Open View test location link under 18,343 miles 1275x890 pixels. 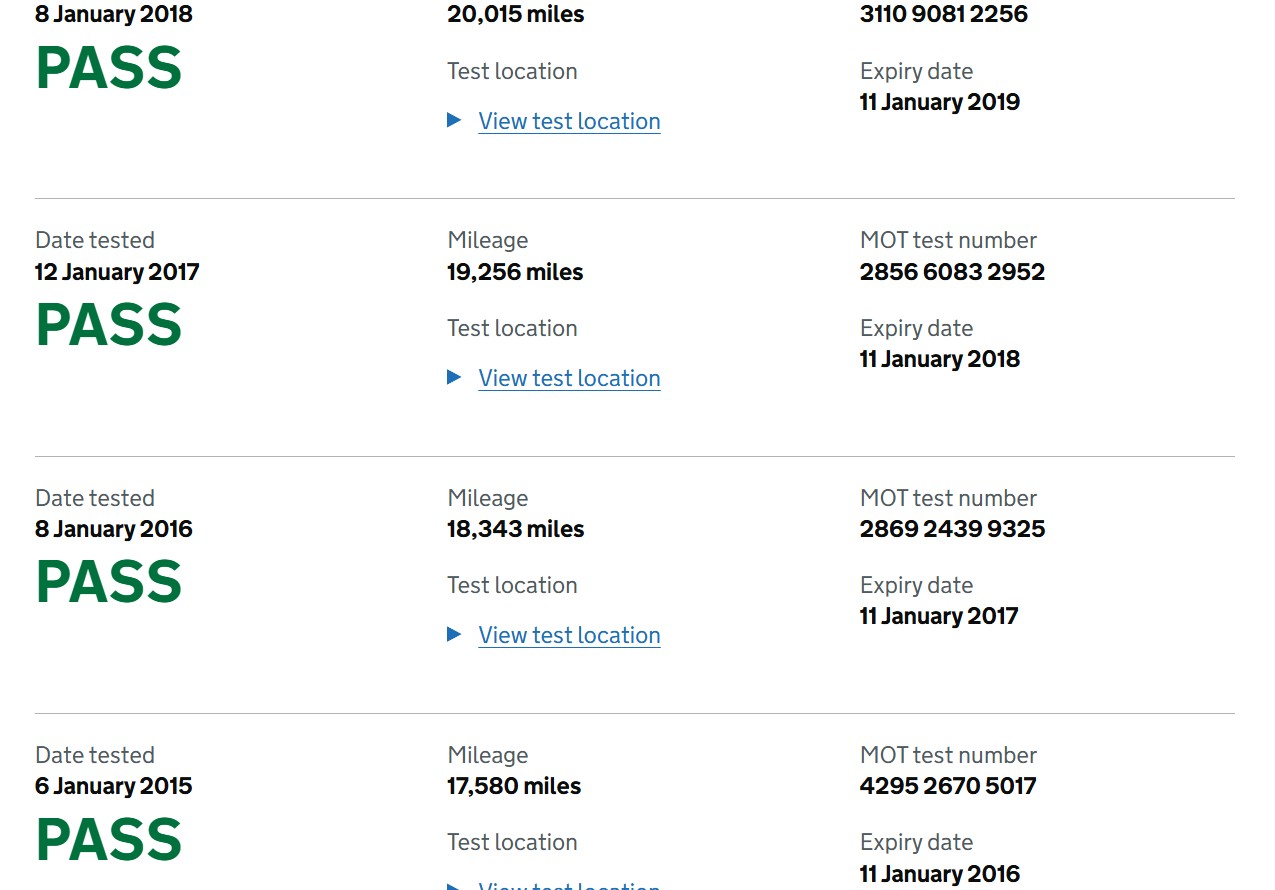(569, 636)
